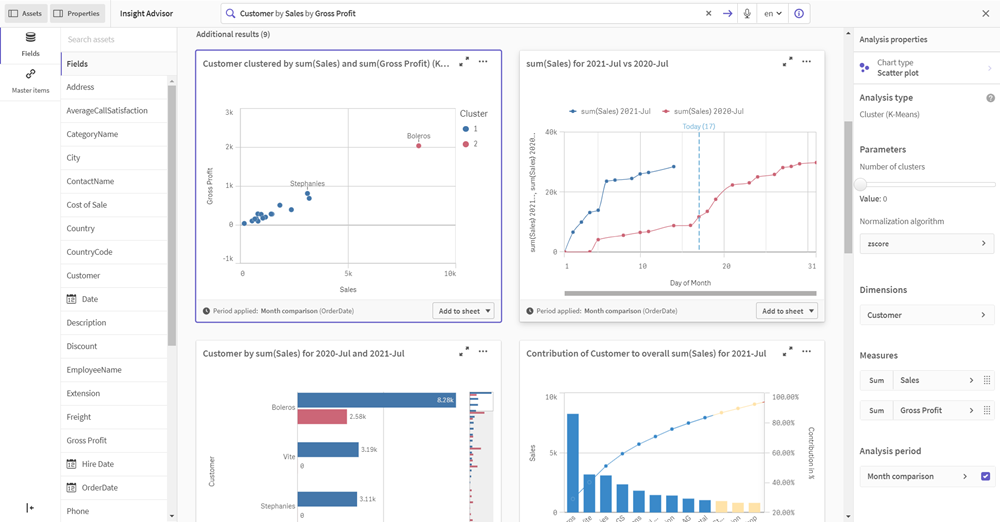Open more options for sum(Sales) Jul comparison chart

tap(807, 62)
